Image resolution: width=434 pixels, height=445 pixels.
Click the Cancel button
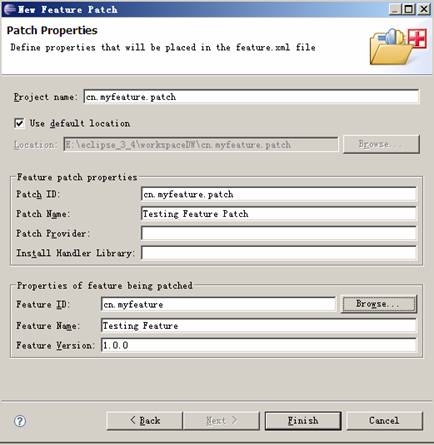tap(384, 421)
